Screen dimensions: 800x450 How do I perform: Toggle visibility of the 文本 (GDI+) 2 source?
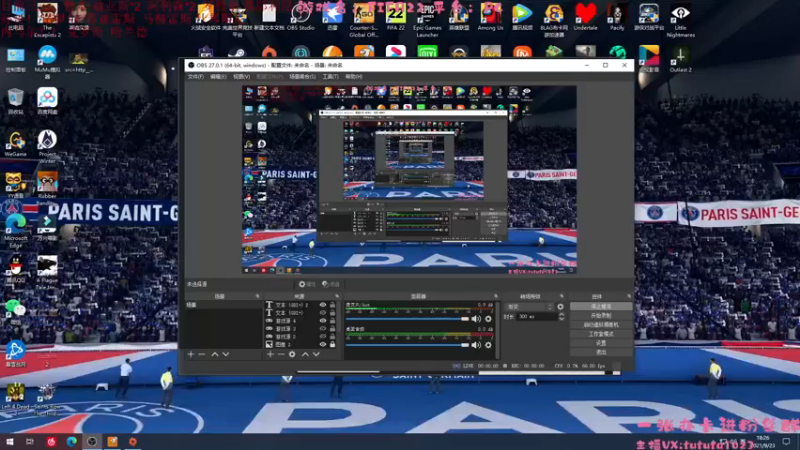[x=322, y=305]
